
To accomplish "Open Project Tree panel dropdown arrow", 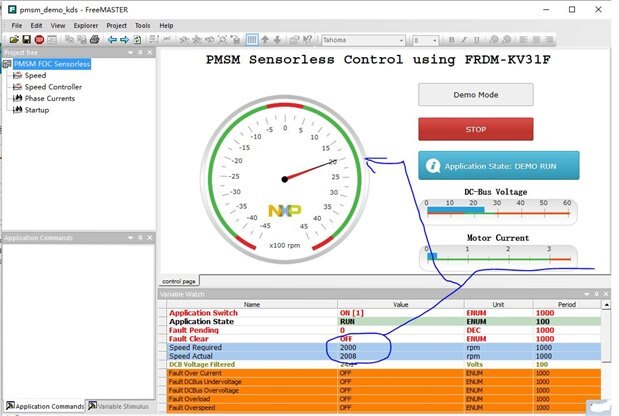I will click(130, 52).
